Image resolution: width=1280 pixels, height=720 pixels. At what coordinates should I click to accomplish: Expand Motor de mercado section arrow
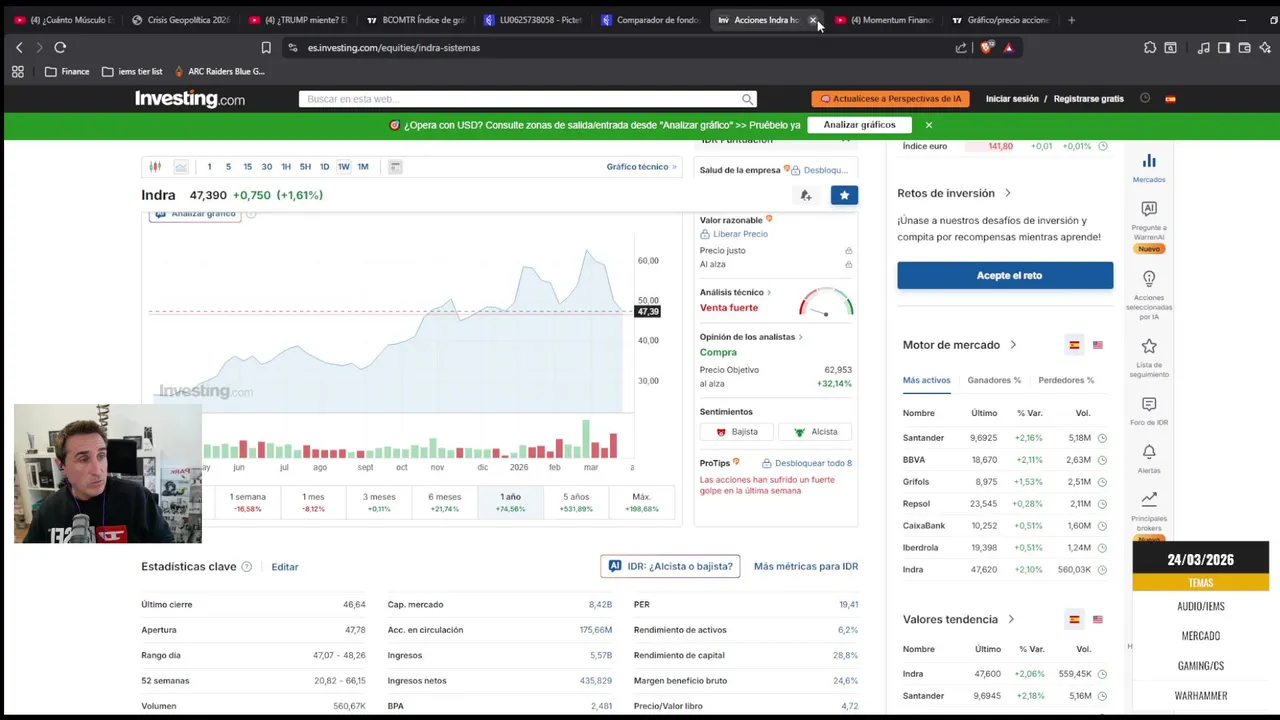1013,345
